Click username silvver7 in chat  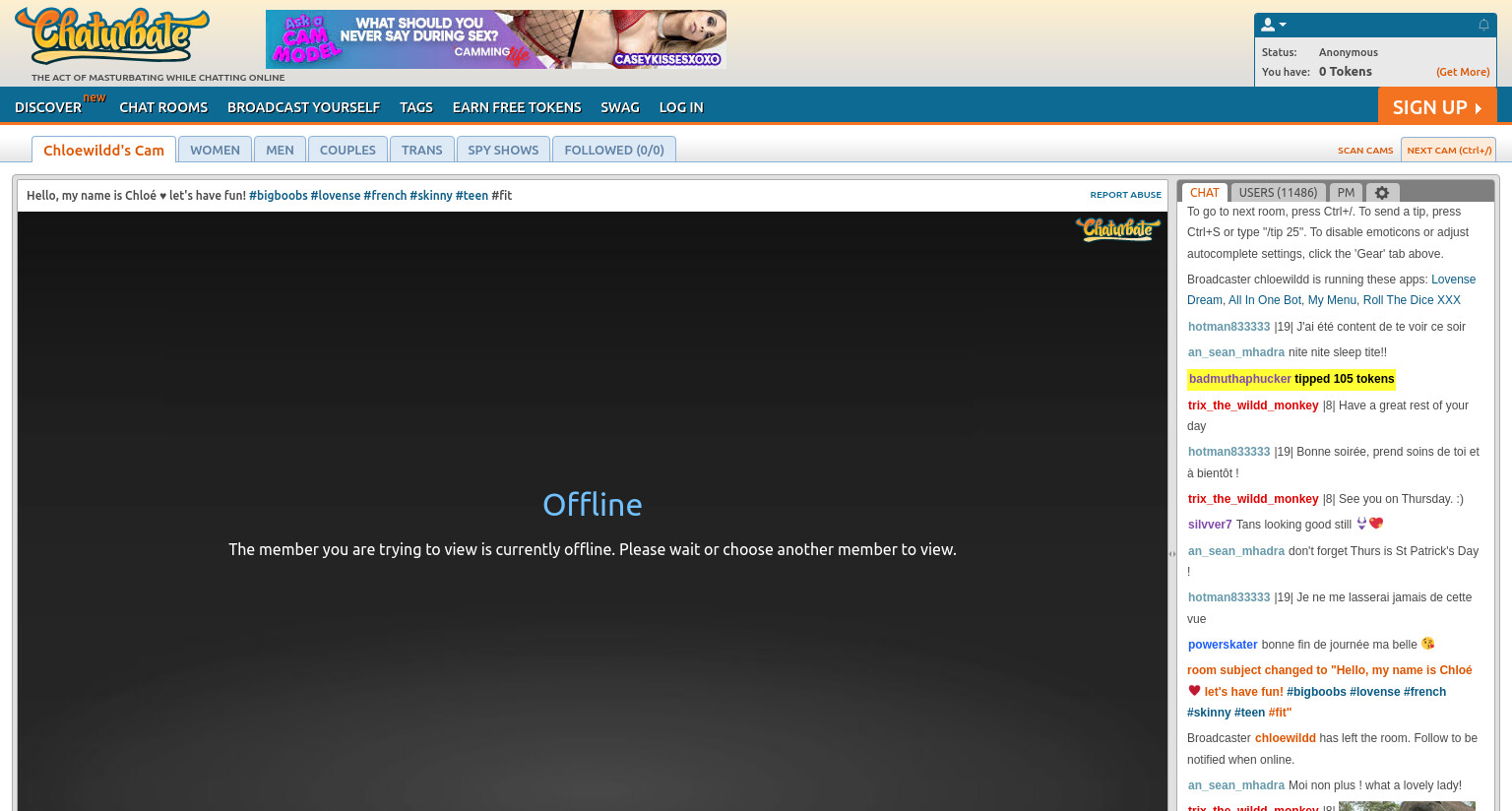click(x=1210, y=525)
